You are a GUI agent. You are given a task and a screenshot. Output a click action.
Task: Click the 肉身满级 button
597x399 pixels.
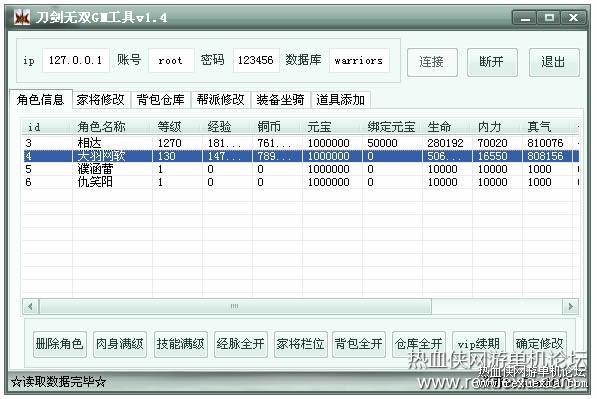tap(120, 344)
